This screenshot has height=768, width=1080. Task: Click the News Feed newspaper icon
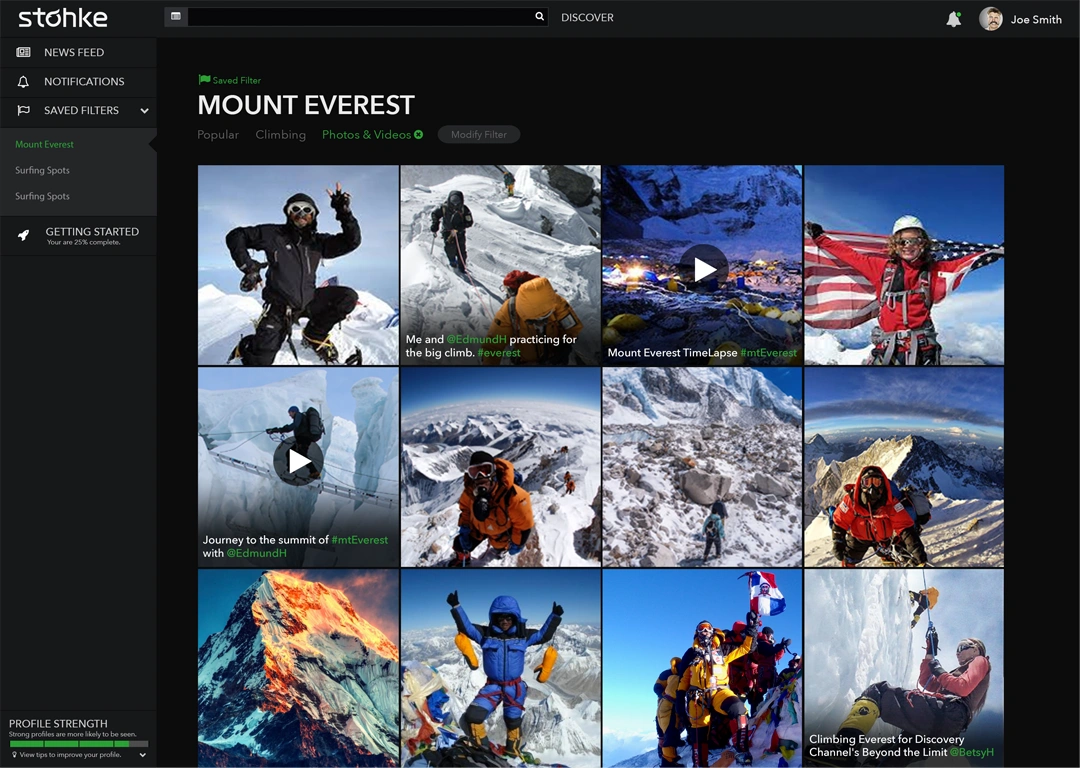coord(23,52)
